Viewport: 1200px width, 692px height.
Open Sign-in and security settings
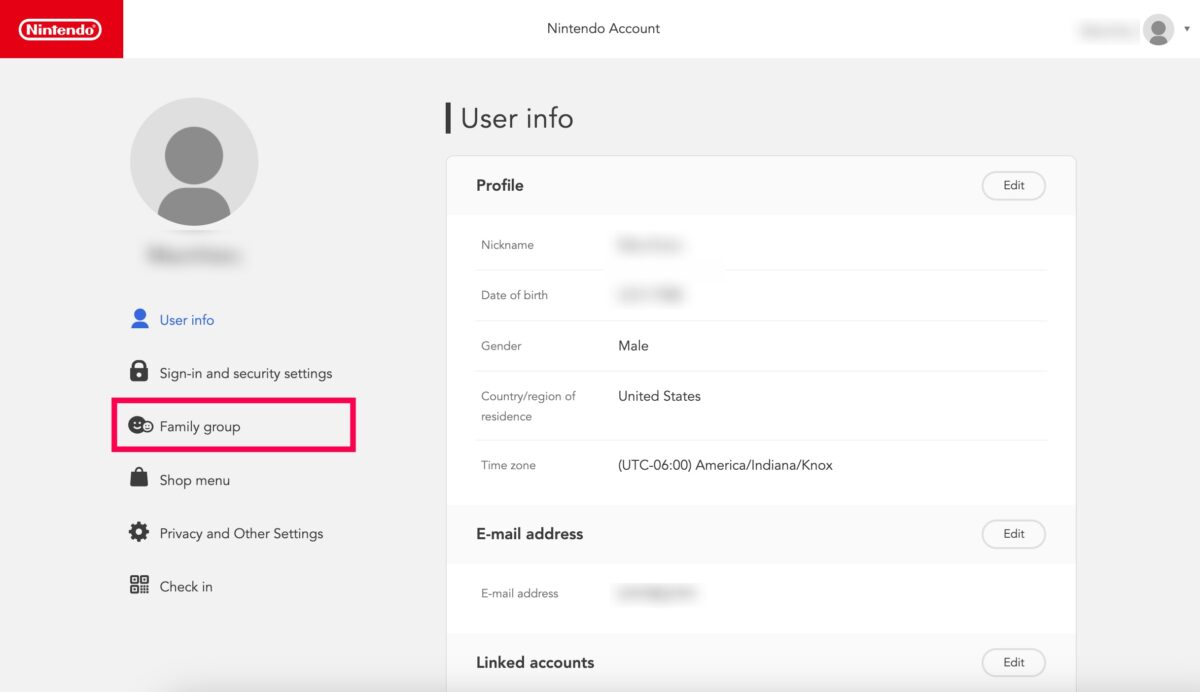point(246,373)
